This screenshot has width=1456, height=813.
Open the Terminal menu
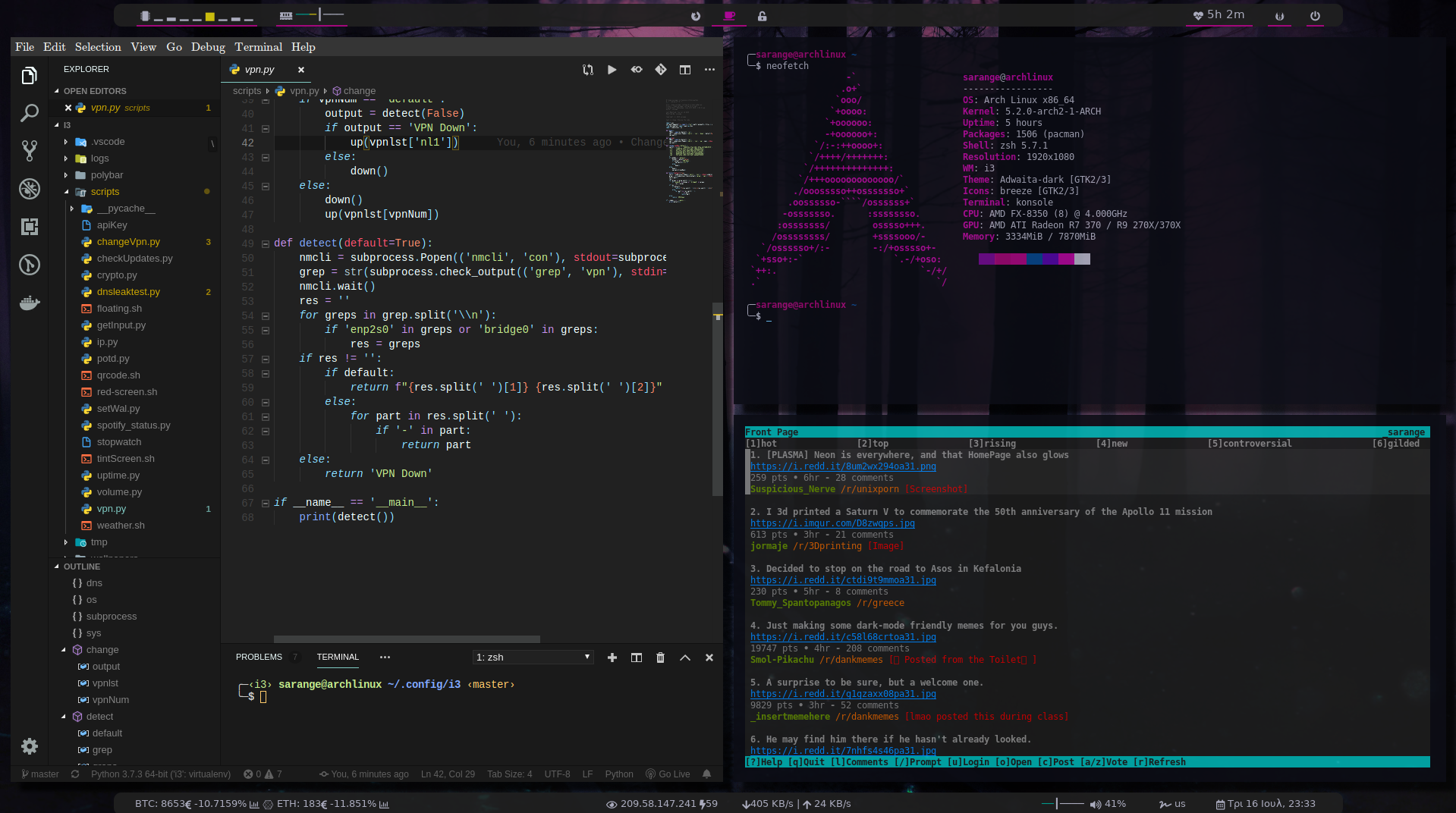click(x=258, y=47)
